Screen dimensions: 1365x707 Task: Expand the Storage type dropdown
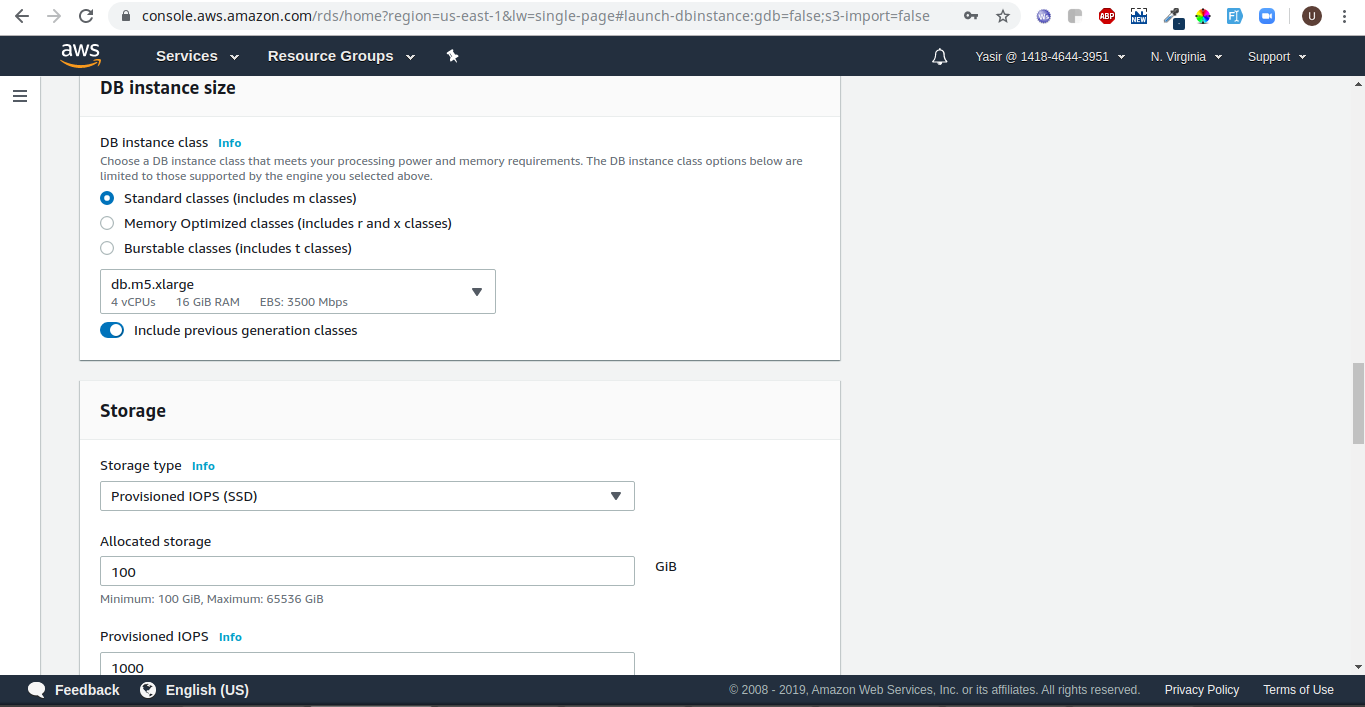(367, 496)
